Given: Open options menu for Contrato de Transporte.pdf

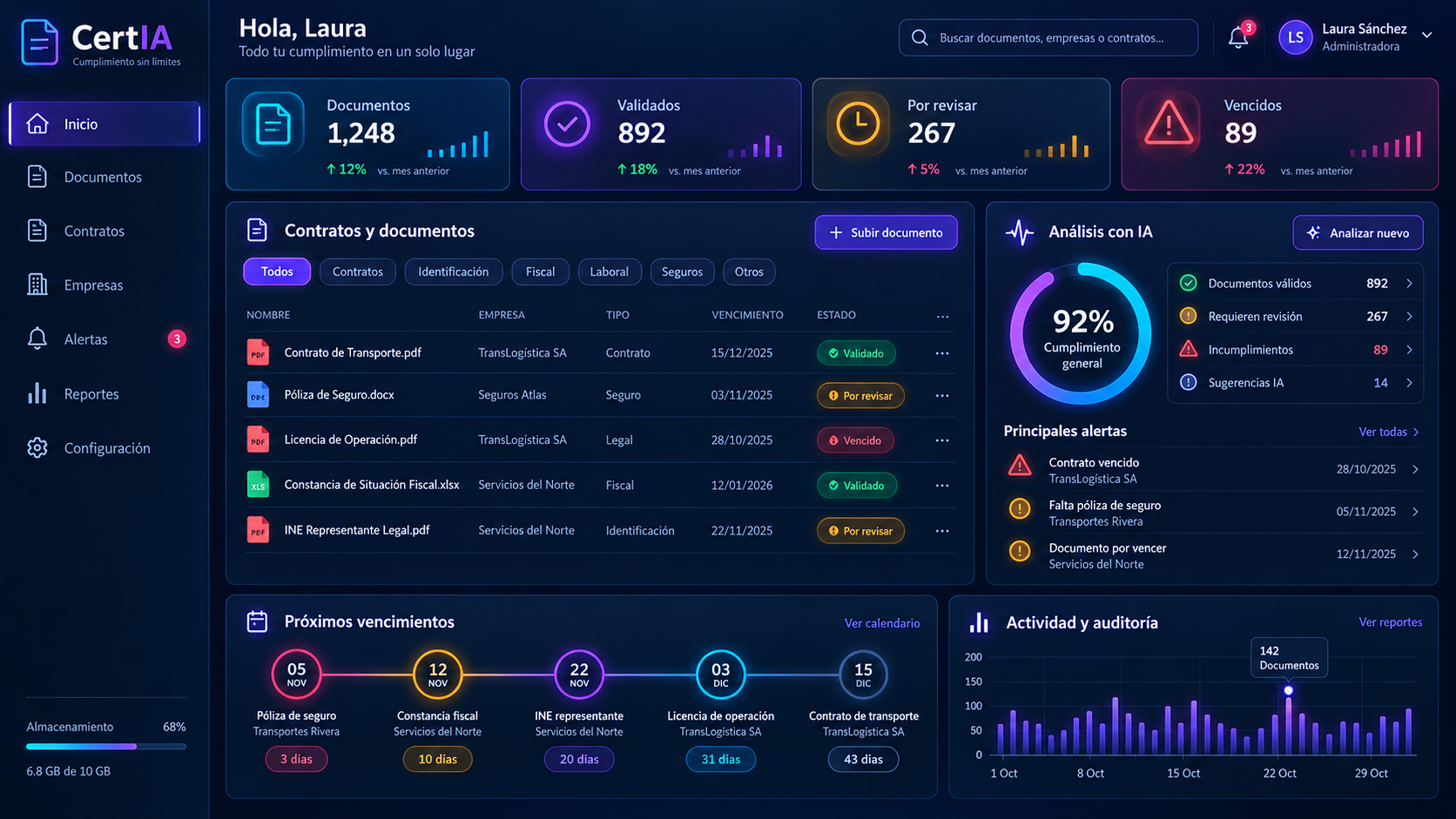Looking at the screenshot, I should pyautogui.click(x=942, y=353).
